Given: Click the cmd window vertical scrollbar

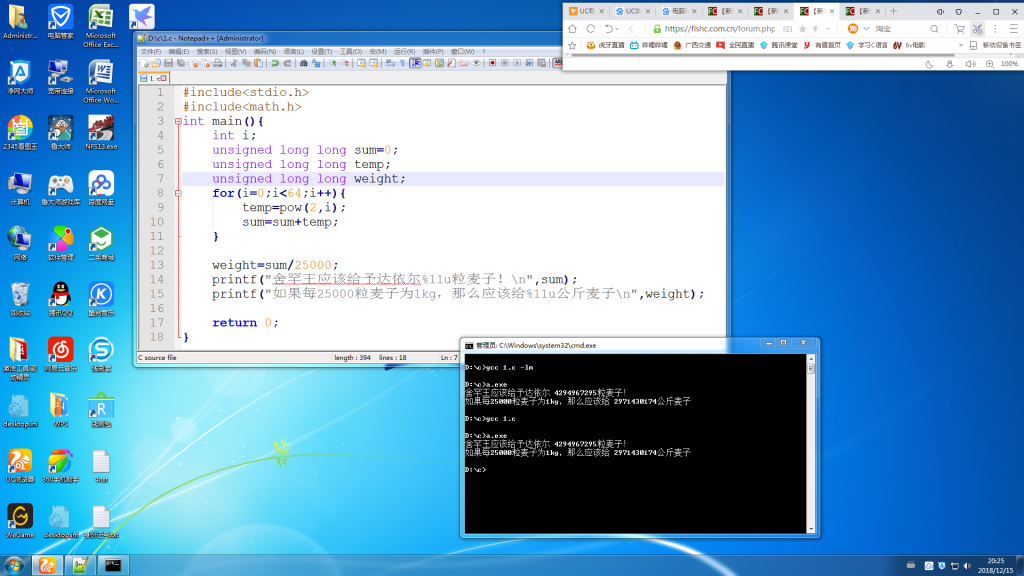Looking at the screenshot, I should point(810,444).
